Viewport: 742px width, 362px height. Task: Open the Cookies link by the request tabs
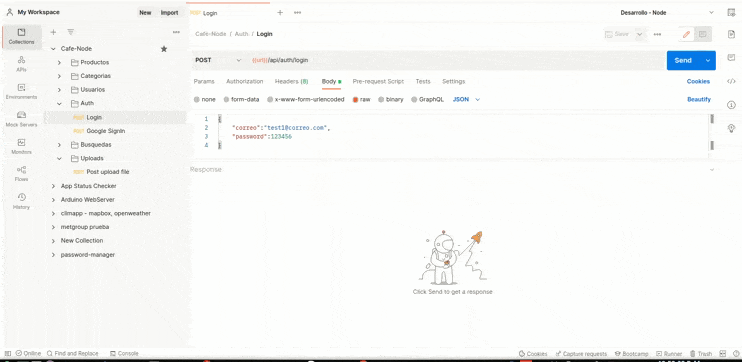point(698,81)
